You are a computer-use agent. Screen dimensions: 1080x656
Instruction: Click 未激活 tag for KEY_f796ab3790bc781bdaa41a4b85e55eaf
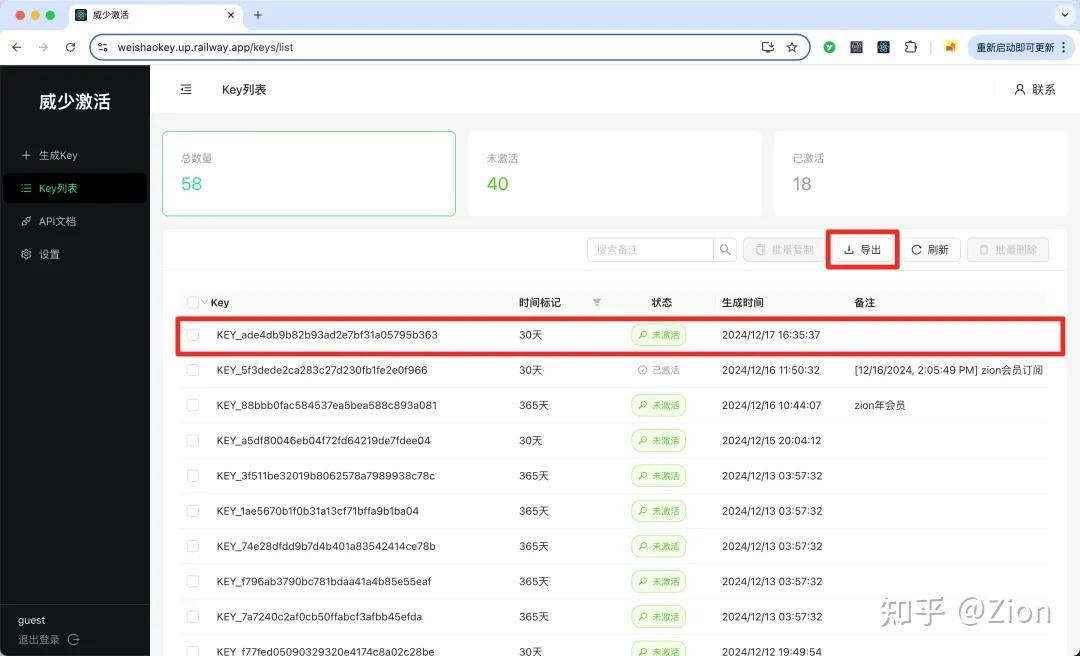658,581
